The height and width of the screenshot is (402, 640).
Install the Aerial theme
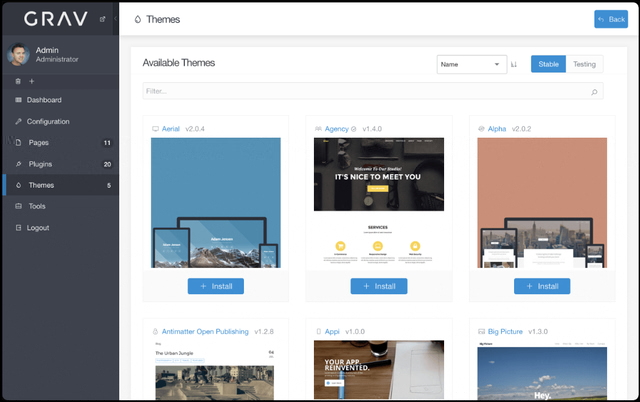pos(216,286)
